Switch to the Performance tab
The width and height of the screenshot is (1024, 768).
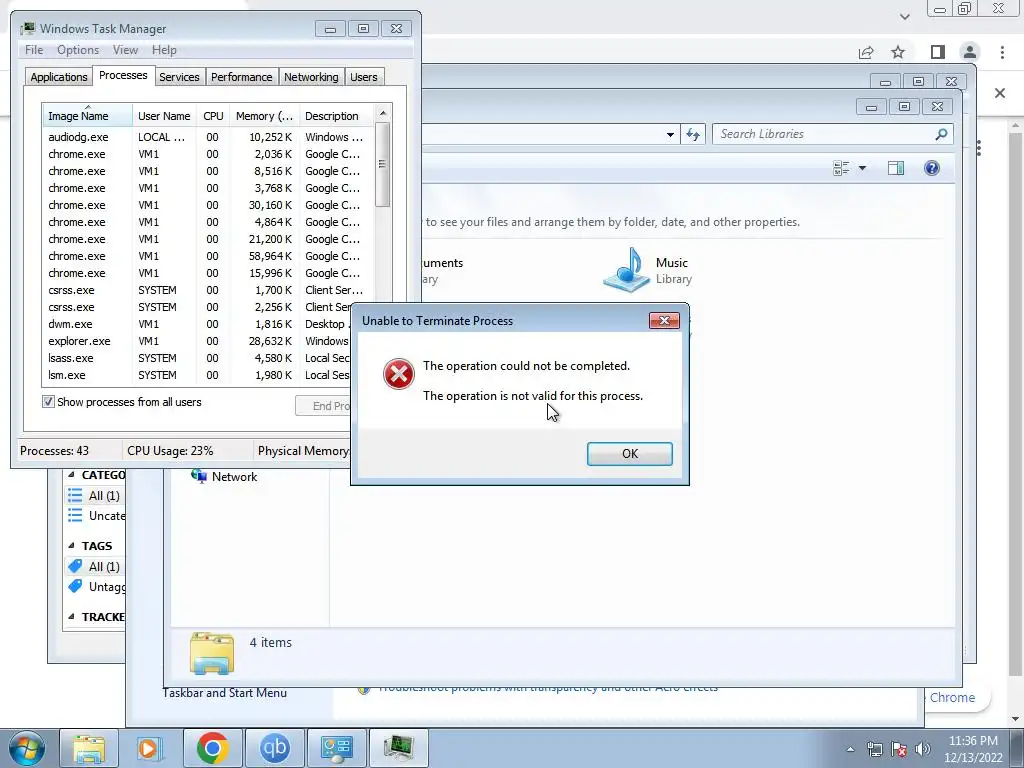point(241,76)
